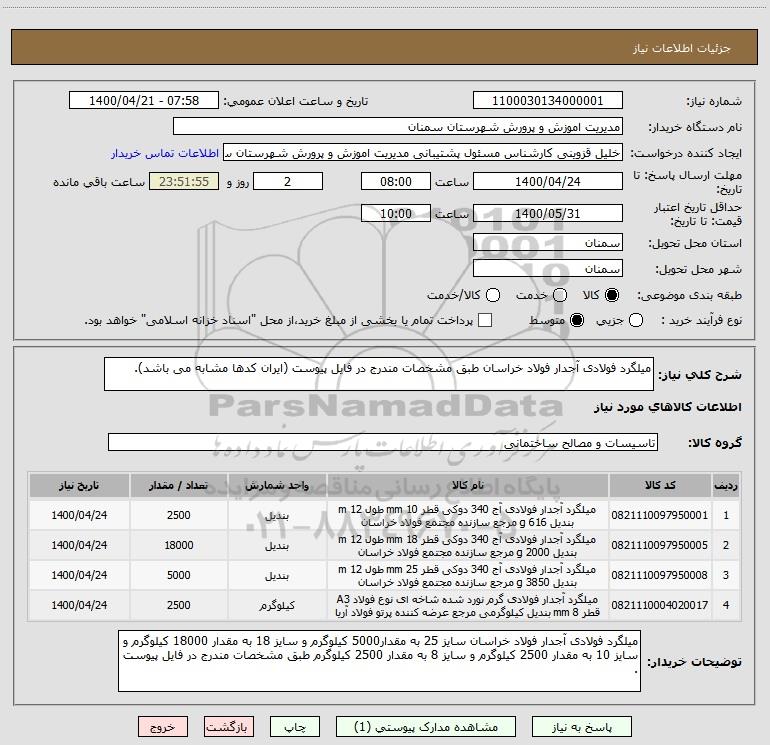Screen dimensions: 770x745
Task: Click the پاسخ به نیاز button
Action: coord(581,727)
